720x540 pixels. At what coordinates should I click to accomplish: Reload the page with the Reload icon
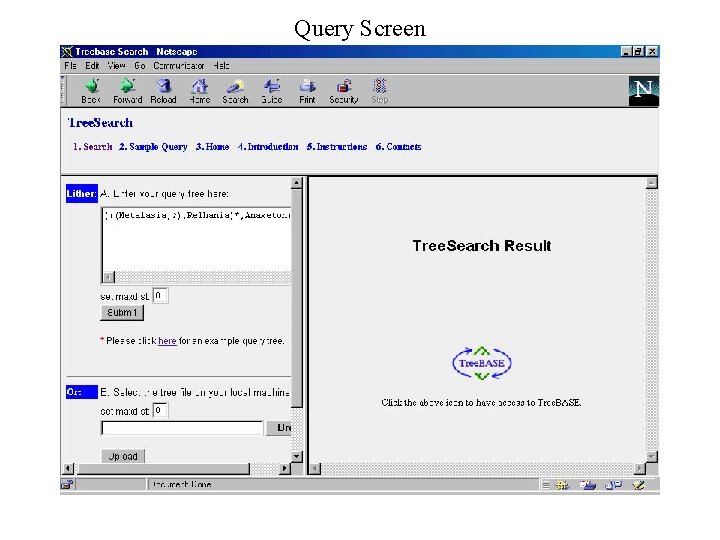point(163,91)
